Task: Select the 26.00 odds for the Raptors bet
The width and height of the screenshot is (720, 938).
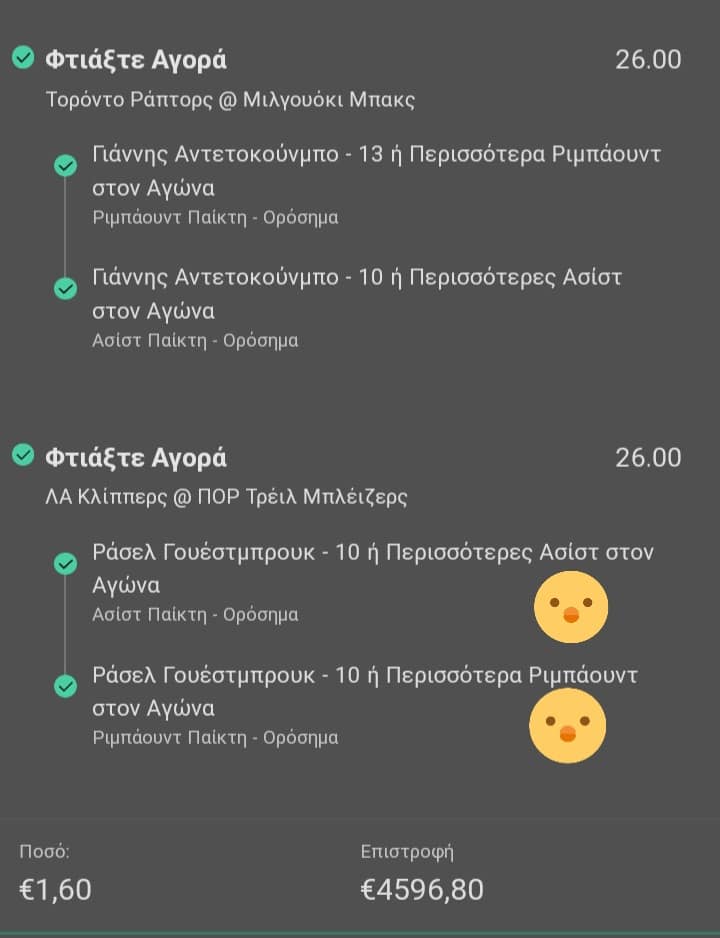Action: click(648, 60)
